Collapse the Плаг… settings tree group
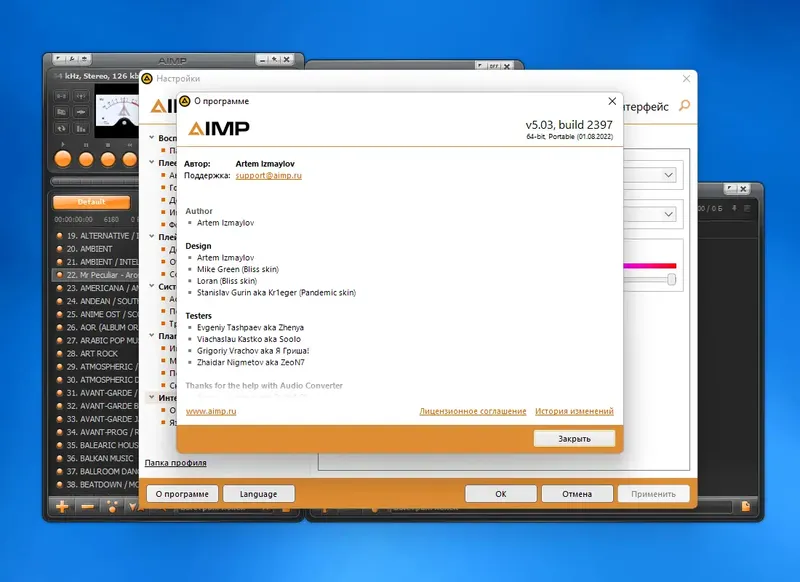The width and height of the screenshot is (800, 582). click(152, 335)
